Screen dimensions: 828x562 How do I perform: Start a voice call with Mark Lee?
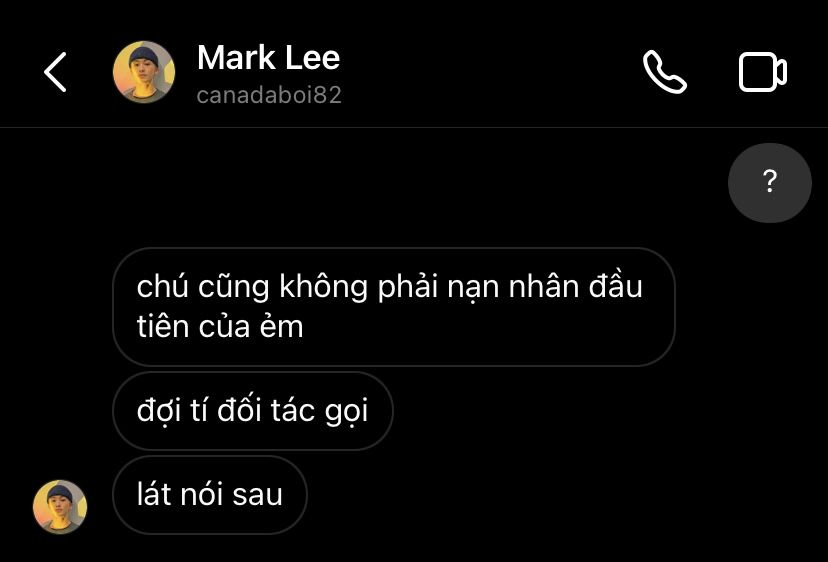coord(665,72)
